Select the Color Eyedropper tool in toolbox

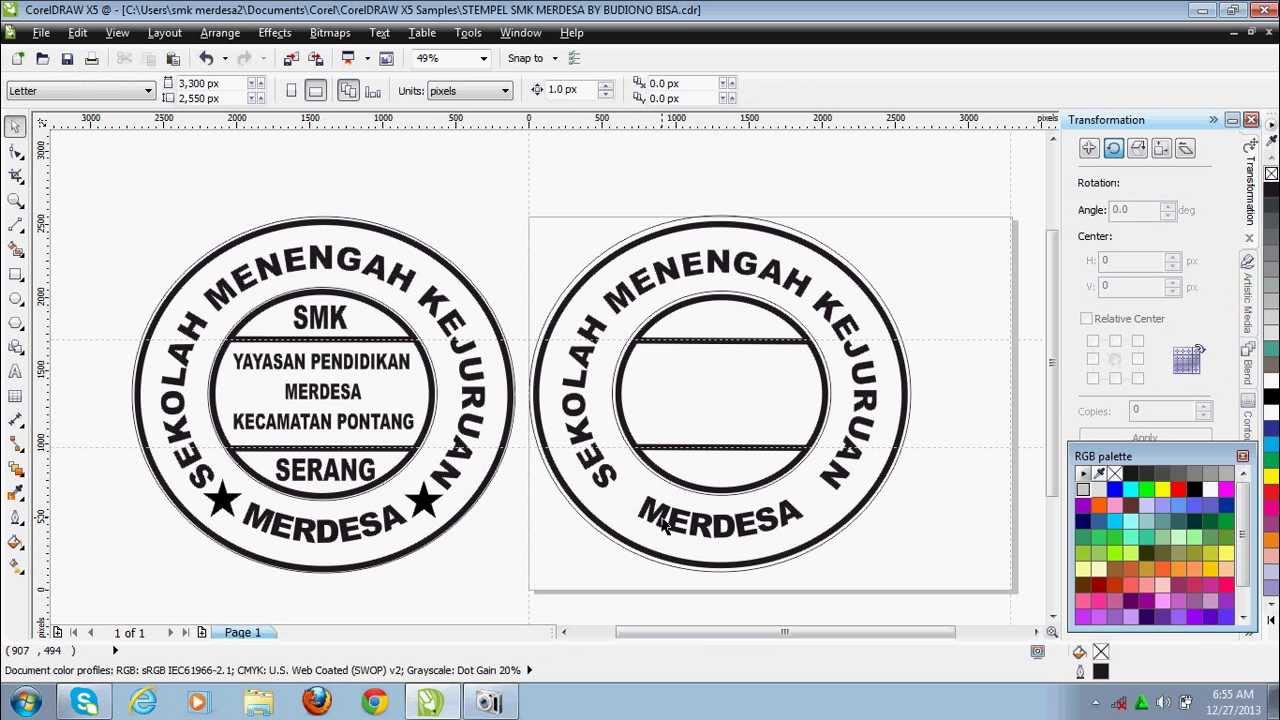tap(15, 494)
